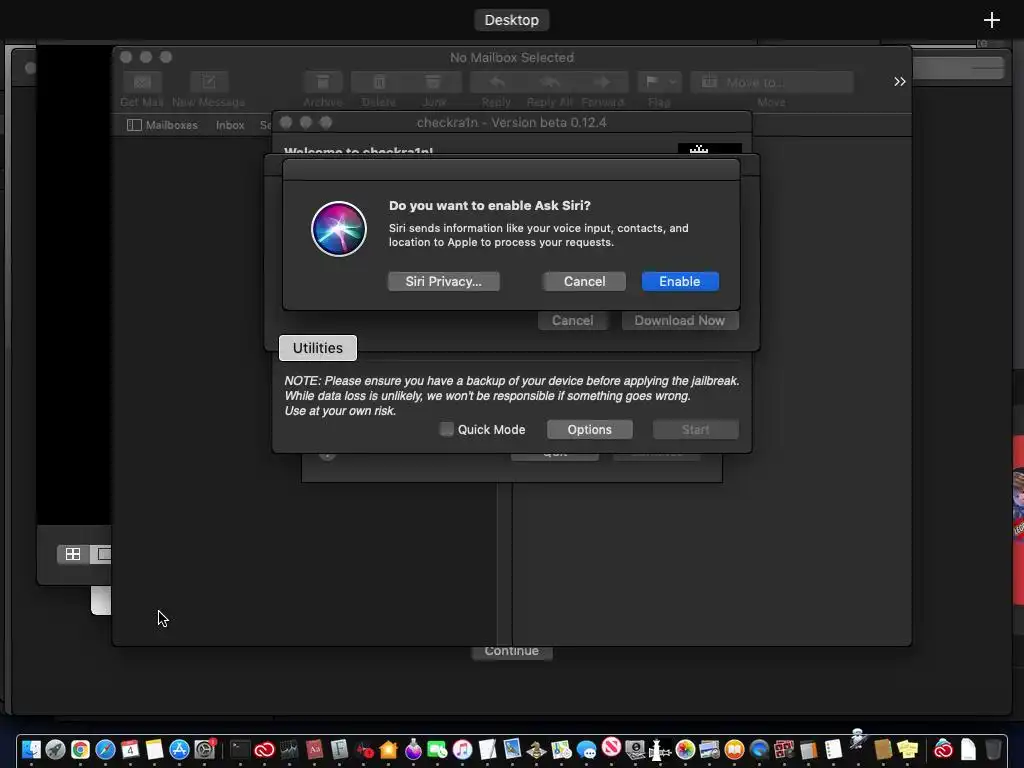Click Mailboxes in Mail favorites bar
This screenshot has width=1024, height=768.
click(x=163, y=125)
